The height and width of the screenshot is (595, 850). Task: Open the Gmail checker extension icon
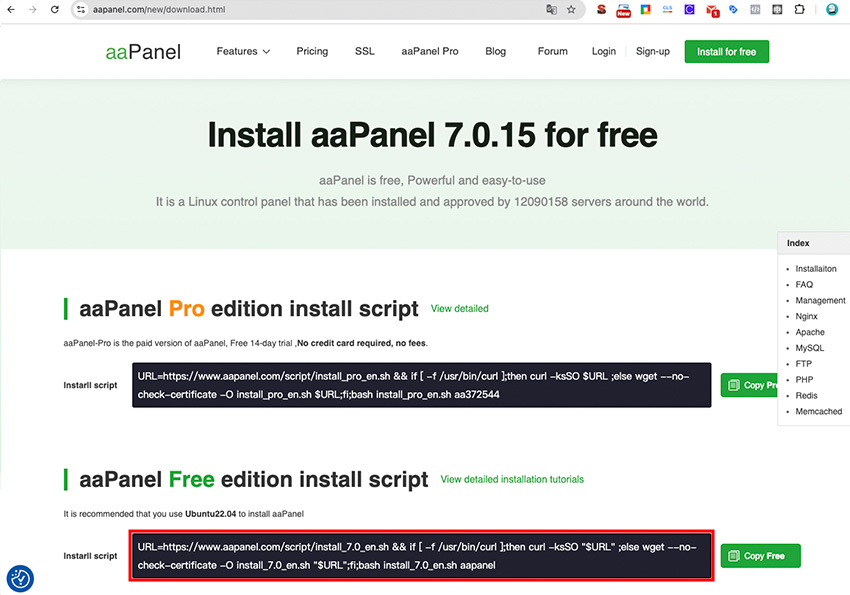[x=712, y=10]
